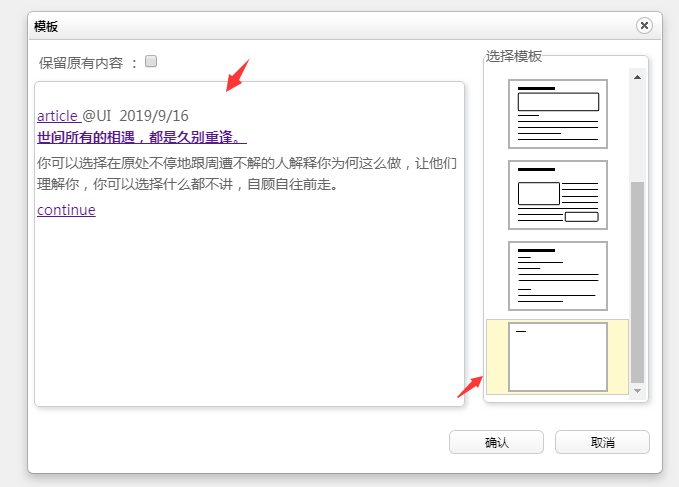Screen dimensions: 679x487
Task: Confirm with the 确认 button
Action: 496,442
